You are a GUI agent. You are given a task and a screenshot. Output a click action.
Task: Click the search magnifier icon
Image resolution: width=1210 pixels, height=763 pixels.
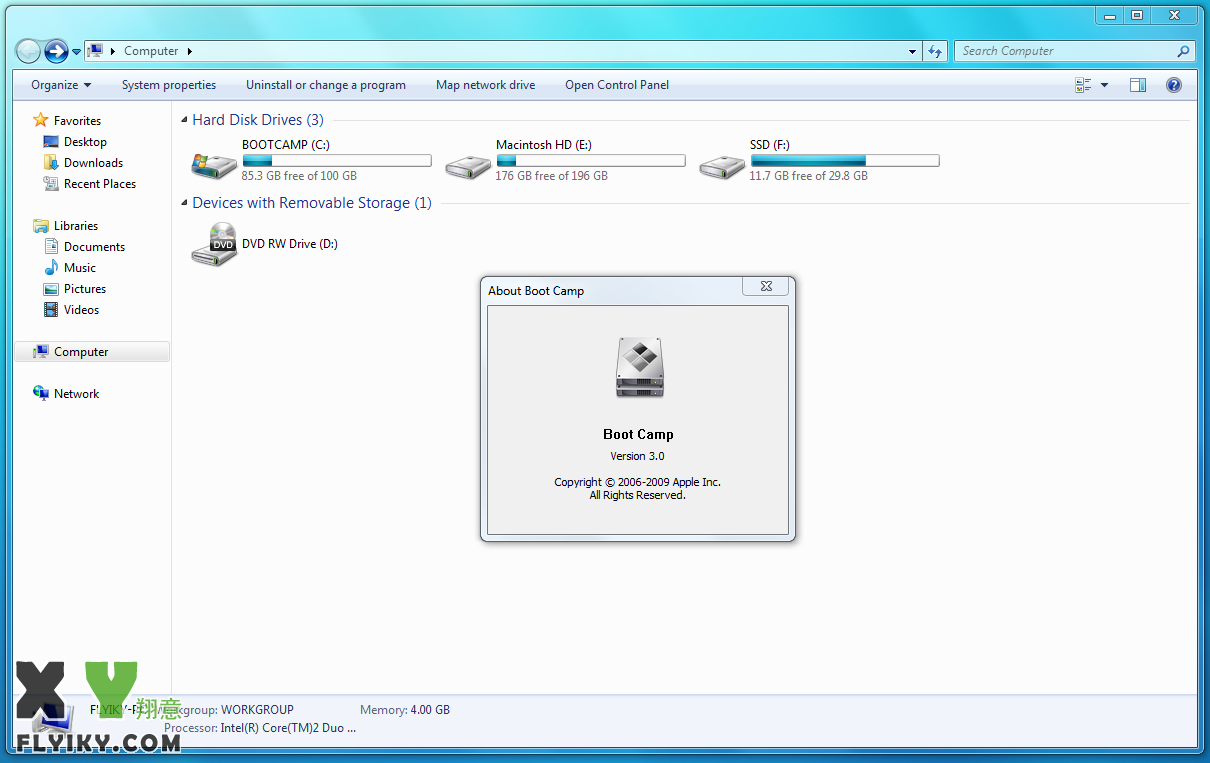coord(1184,51)
